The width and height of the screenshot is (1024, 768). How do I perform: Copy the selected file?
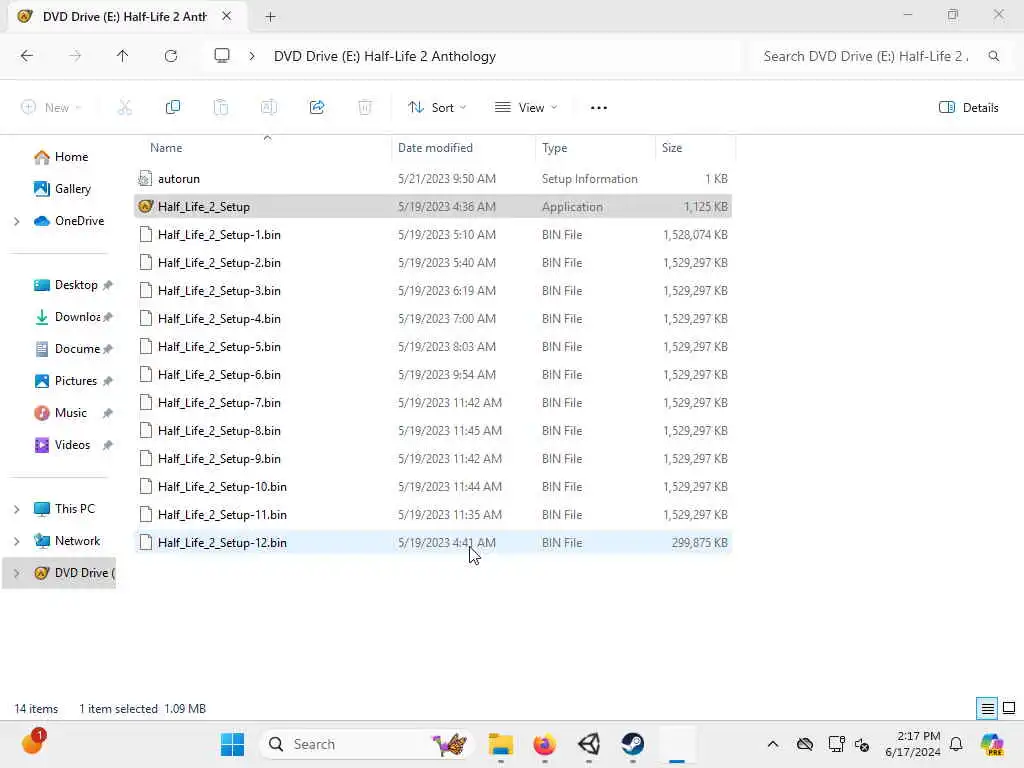[x=172, y=107]
